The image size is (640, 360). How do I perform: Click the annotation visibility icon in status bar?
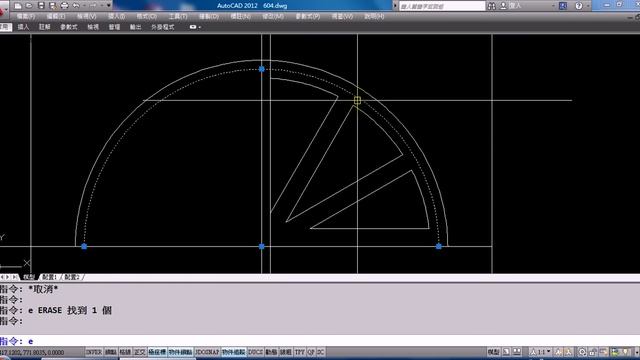point(558,352)
